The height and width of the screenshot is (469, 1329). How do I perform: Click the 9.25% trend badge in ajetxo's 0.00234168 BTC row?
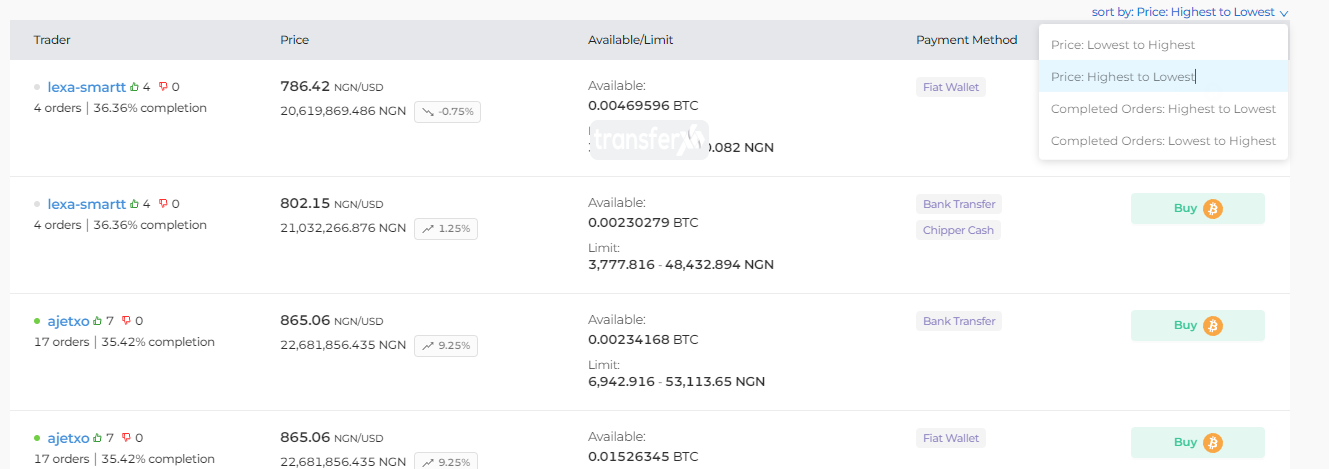coord(446,345)
